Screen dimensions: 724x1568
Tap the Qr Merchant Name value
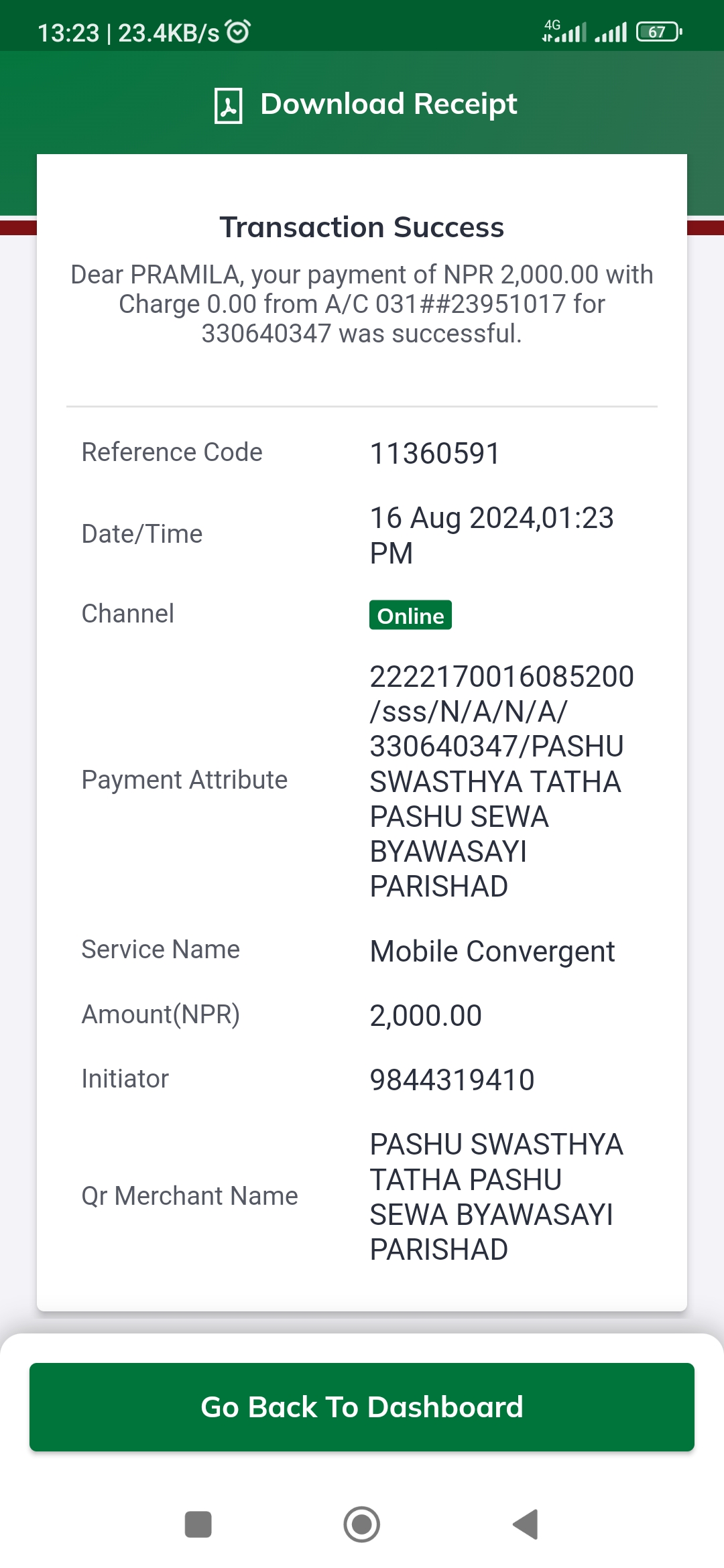pos(497,1197)
